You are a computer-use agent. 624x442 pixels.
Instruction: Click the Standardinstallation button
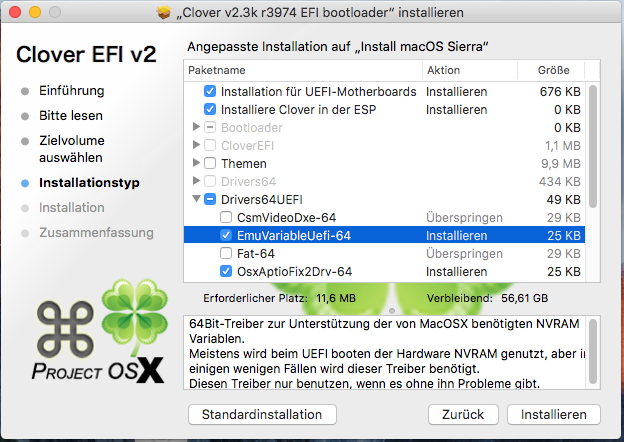262,414
